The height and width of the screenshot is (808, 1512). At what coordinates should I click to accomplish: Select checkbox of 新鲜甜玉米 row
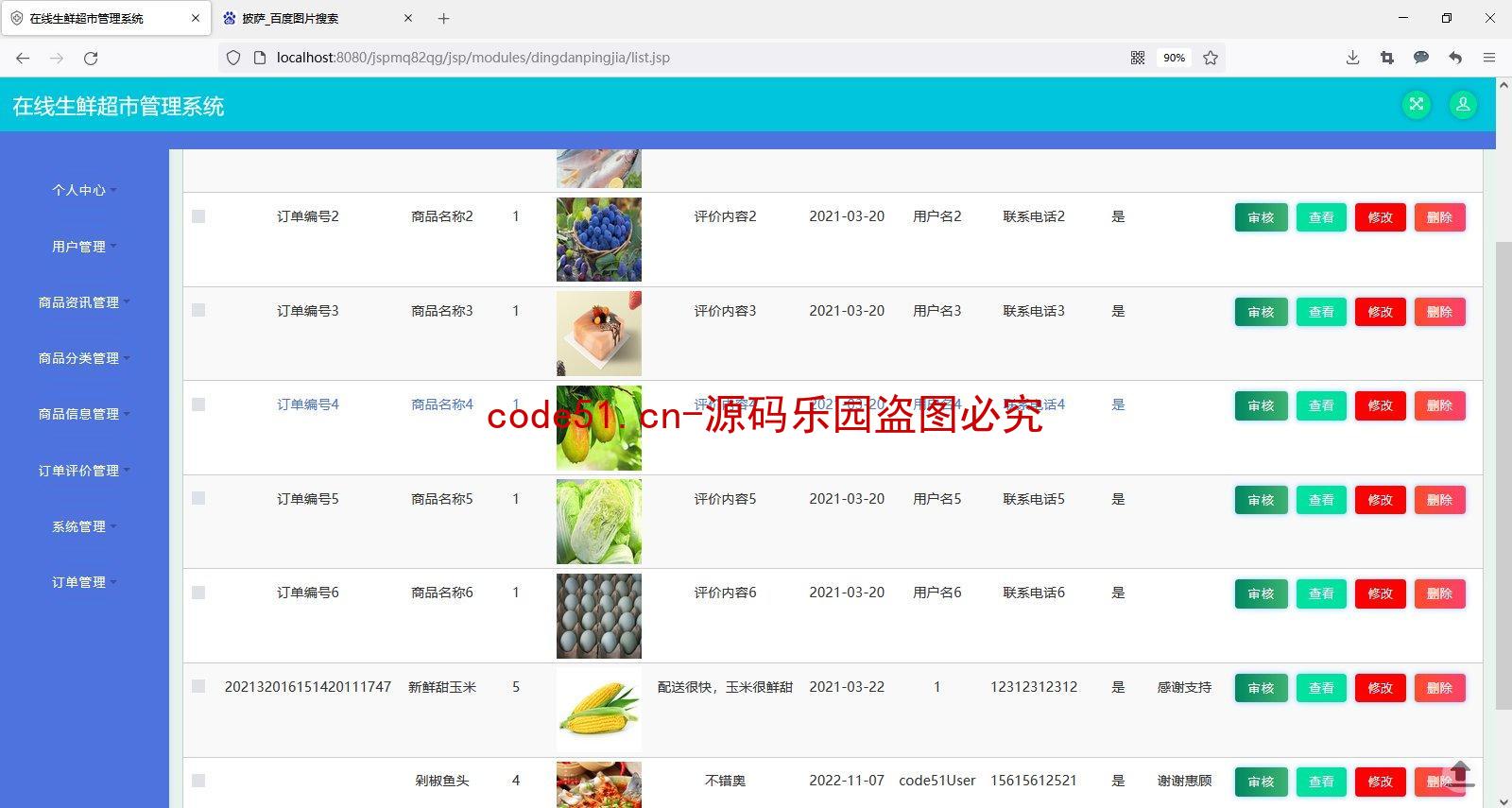point(198,686)
